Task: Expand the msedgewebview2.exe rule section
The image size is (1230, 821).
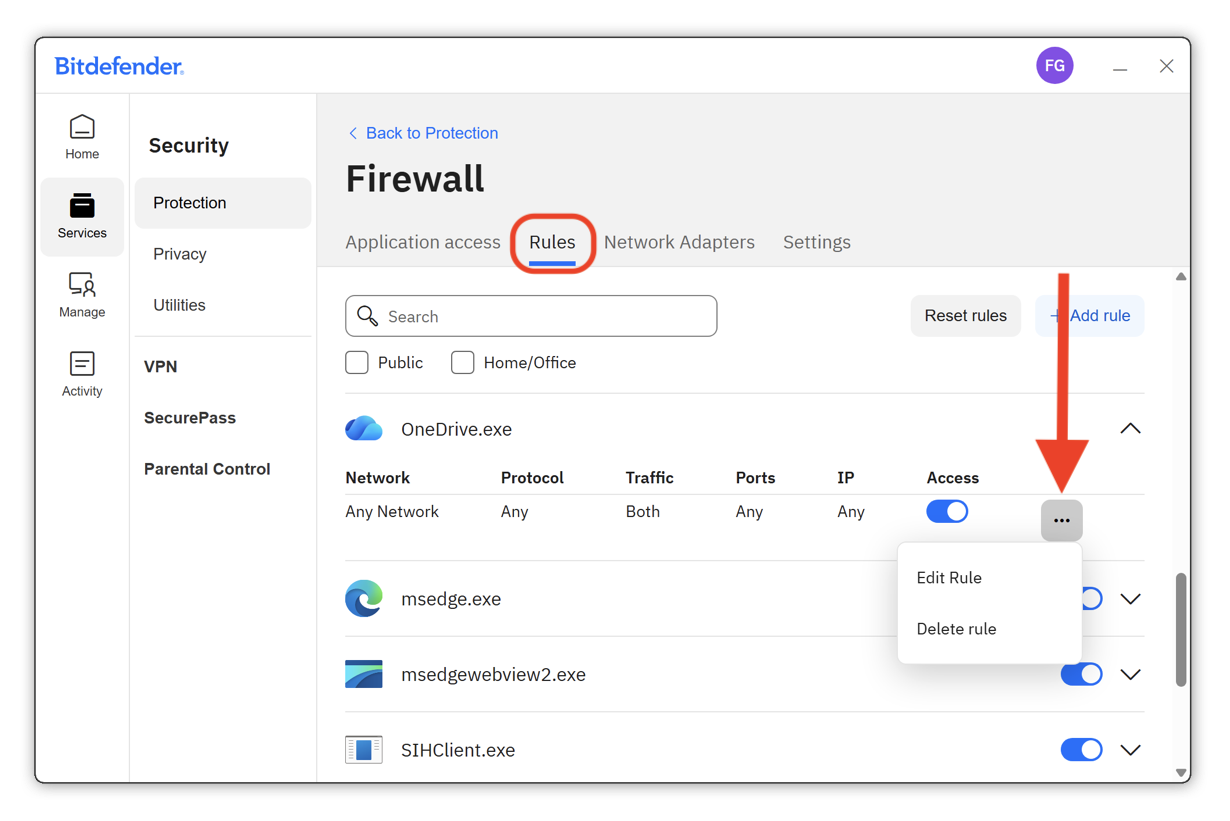Action: pos(1130,674)
